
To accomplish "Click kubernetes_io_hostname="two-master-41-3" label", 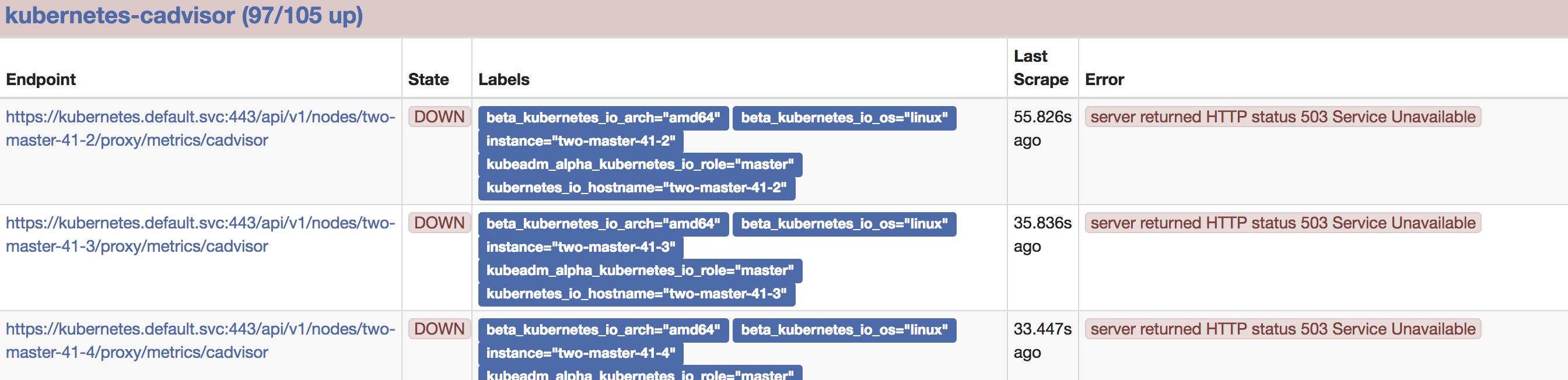I will coord(636,294).
